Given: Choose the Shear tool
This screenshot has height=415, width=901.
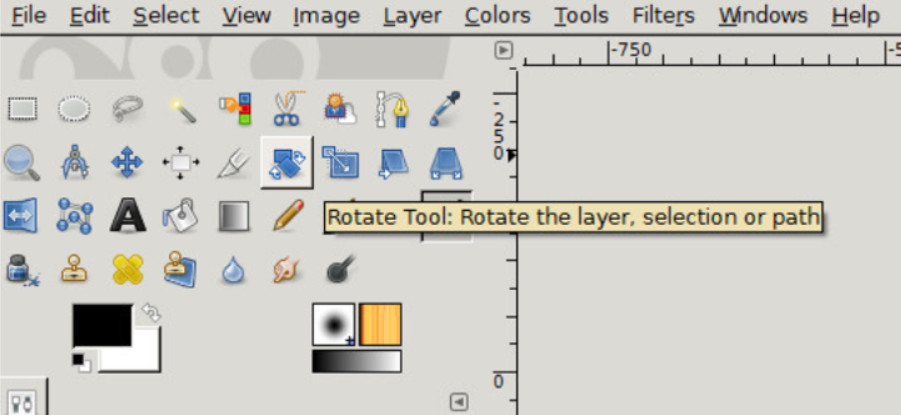Looking at the screenshot, I should click(x=393, y=163).
